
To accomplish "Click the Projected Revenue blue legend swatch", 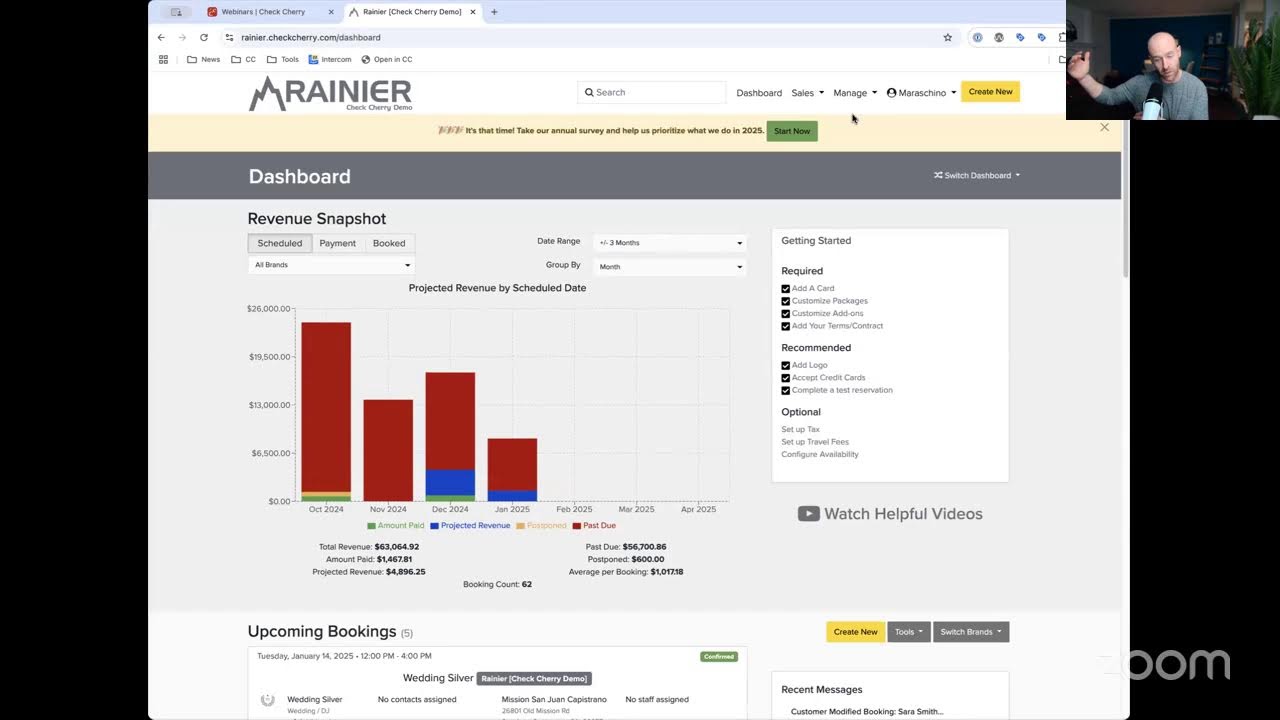I will (434, 526).
